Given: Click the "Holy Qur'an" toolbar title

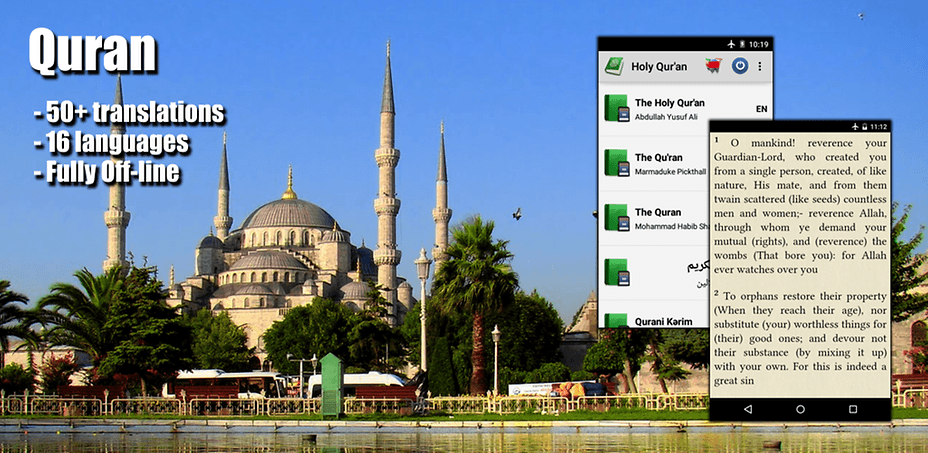Looking at the screenshot, I should [x=659, y=66].
